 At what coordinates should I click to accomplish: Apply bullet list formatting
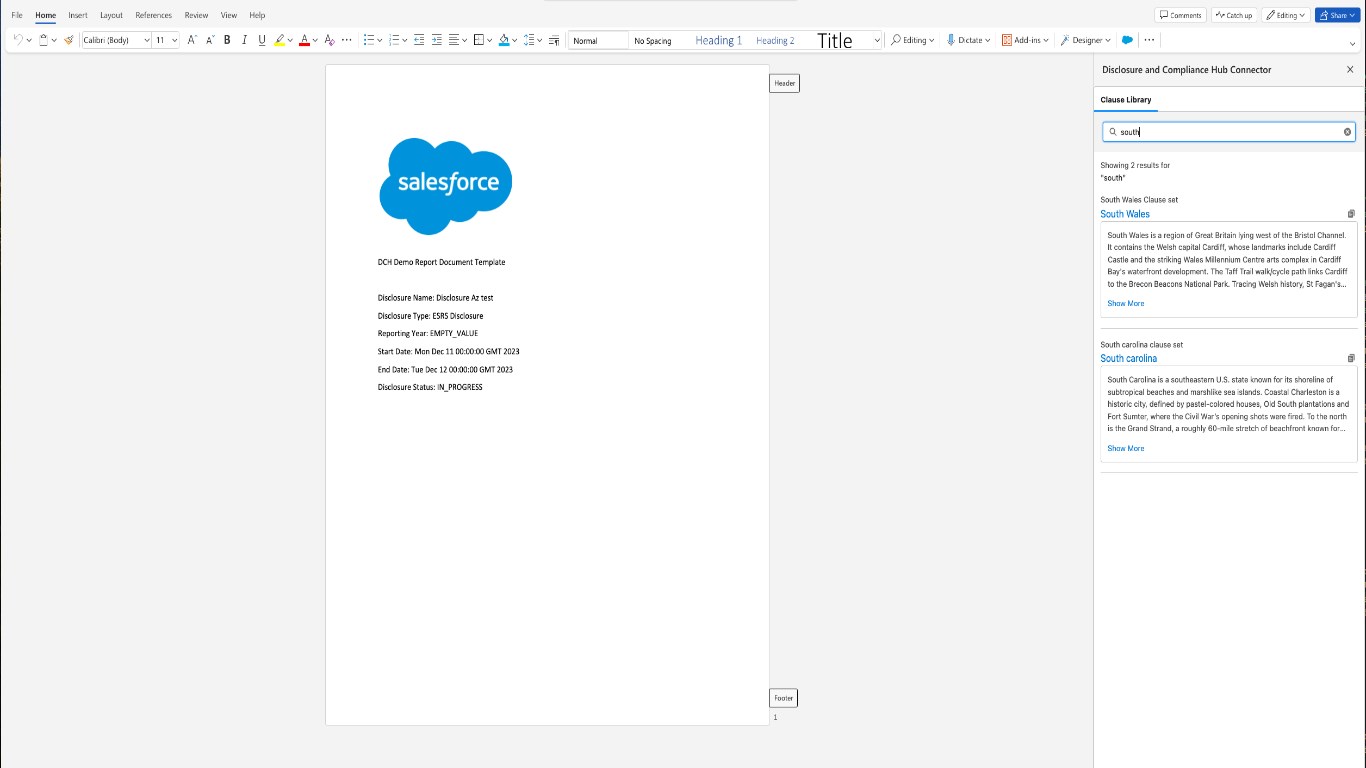[x=369, y=40]
